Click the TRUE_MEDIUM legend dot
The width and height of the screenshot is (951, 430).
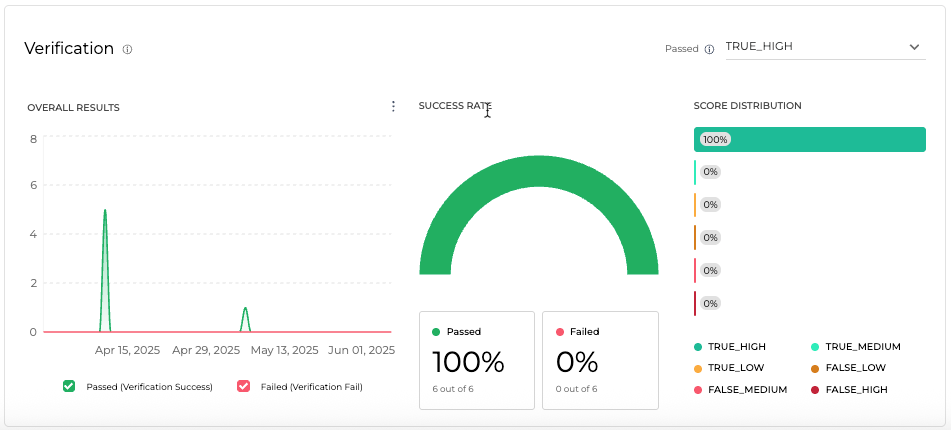[x=816, y=347]
